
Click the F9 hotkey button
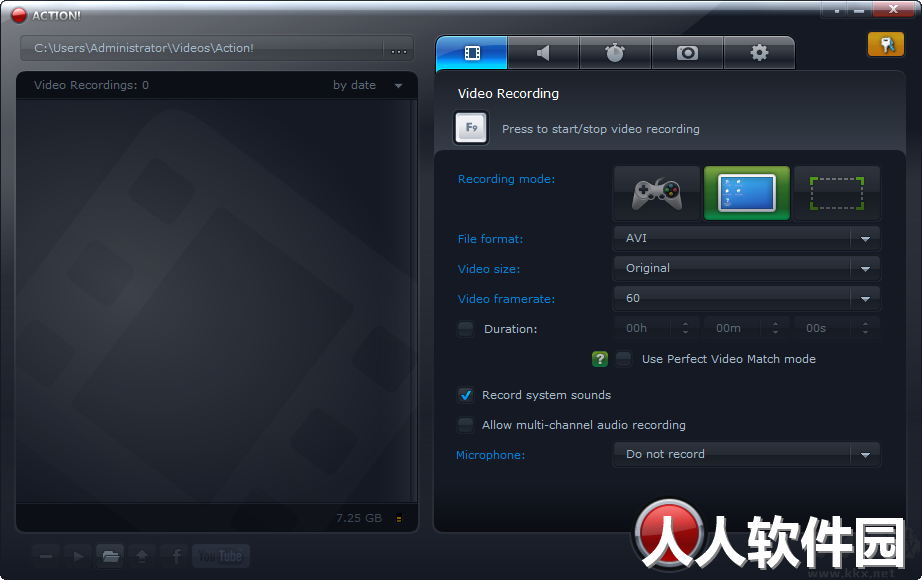point(471,128)
